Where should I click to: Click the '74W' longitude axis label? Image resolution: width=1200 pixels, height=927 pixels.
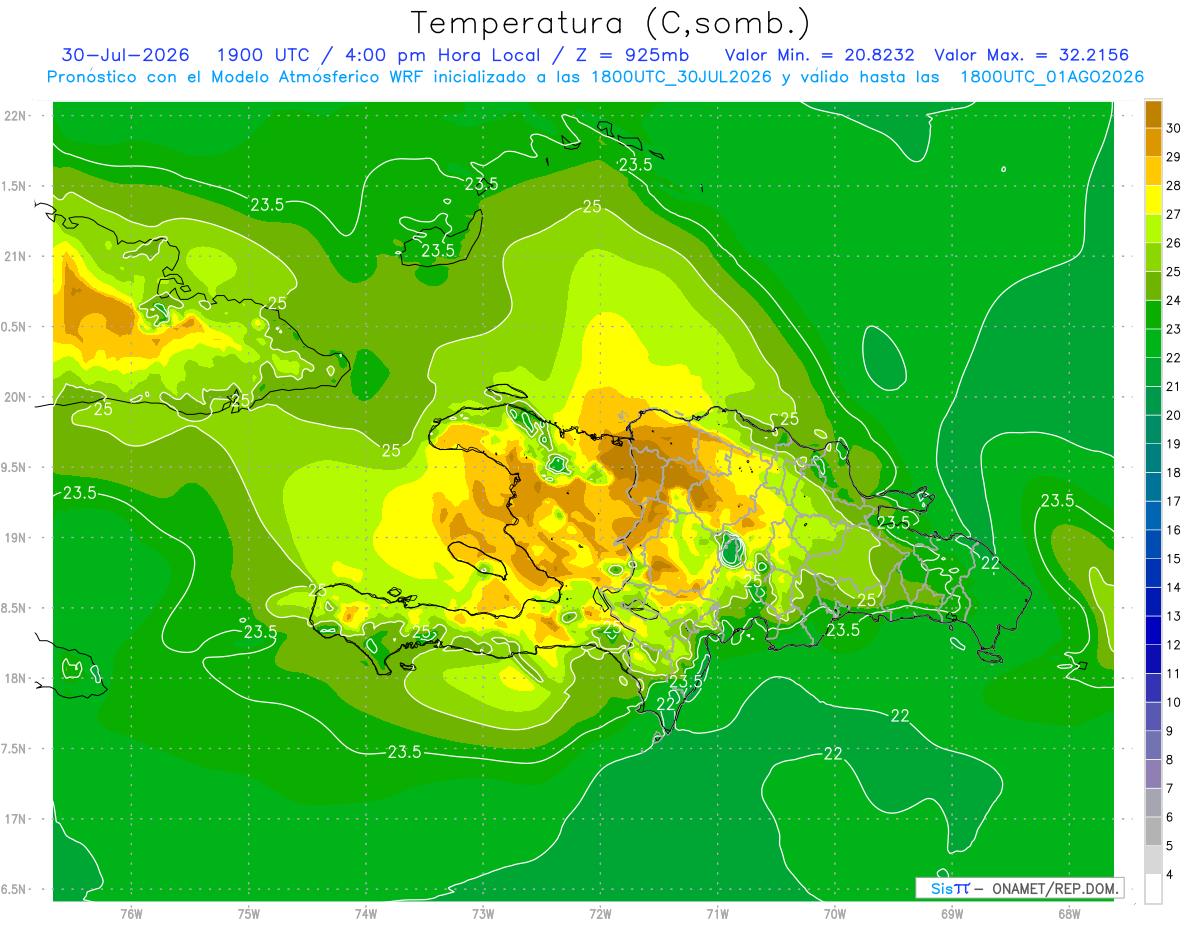click(366, 914)
